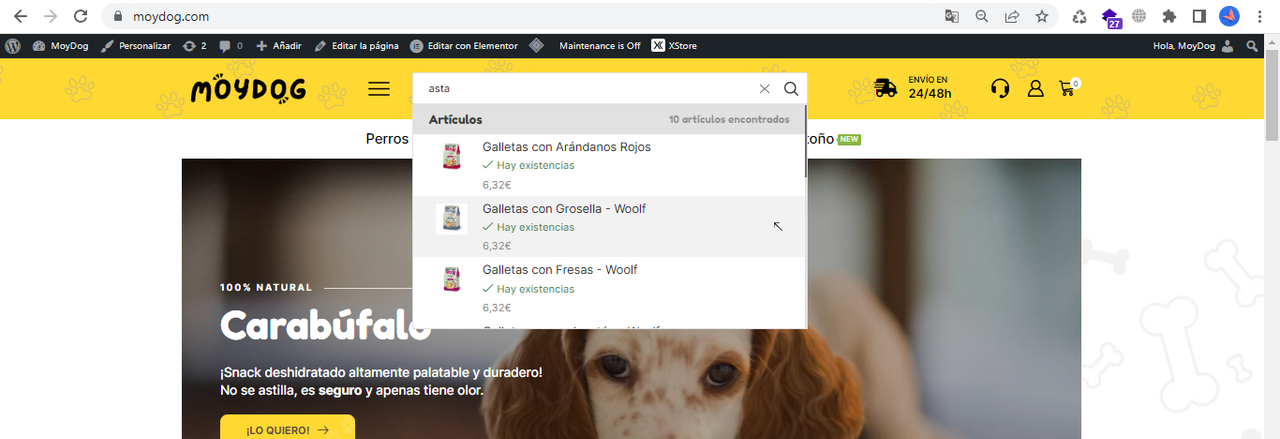Click the NEW badge in the navigation
The width and height of the screenshot is (1280, 439).
[x=849, y=139]
